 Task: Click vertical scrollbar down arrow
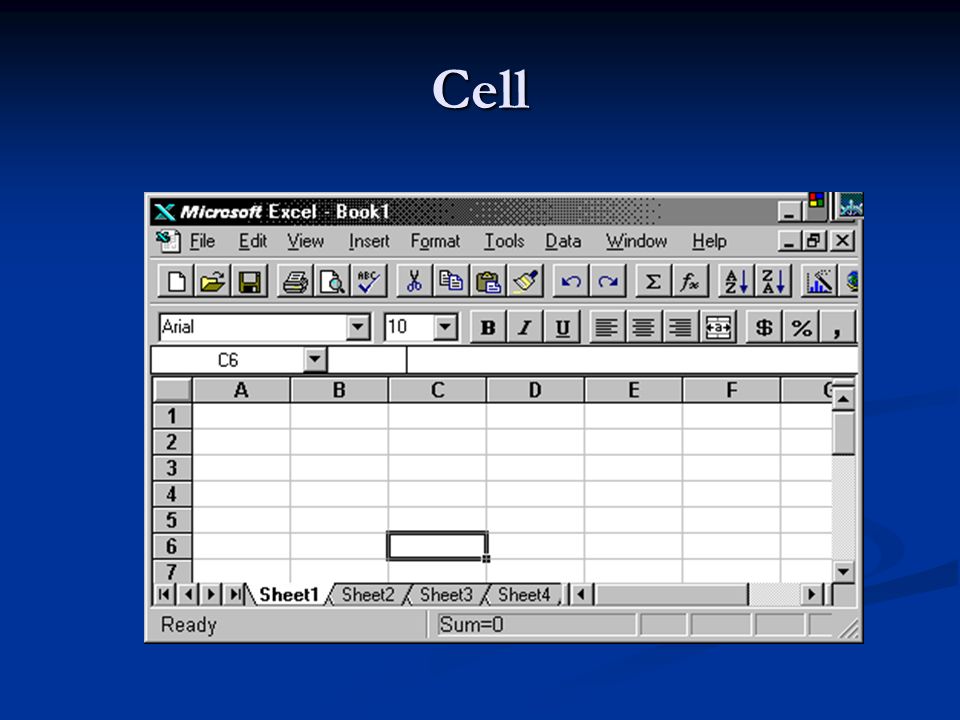pos(843,572)
